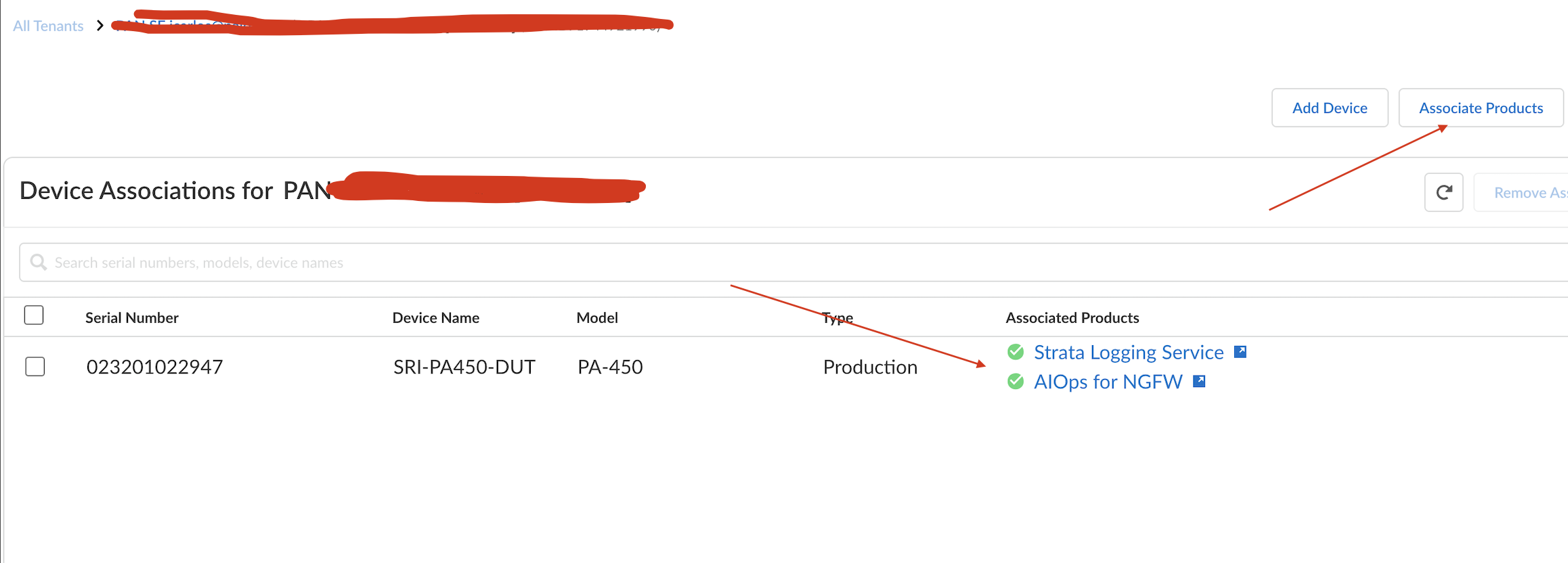Click green check beside Strata Logging Service

[1016, 352]
